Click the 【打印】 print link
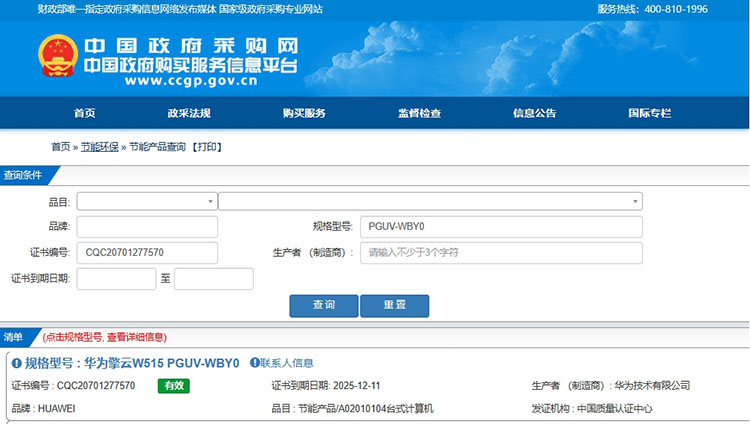Screen dimensions: 750x424 pos(205,147)
